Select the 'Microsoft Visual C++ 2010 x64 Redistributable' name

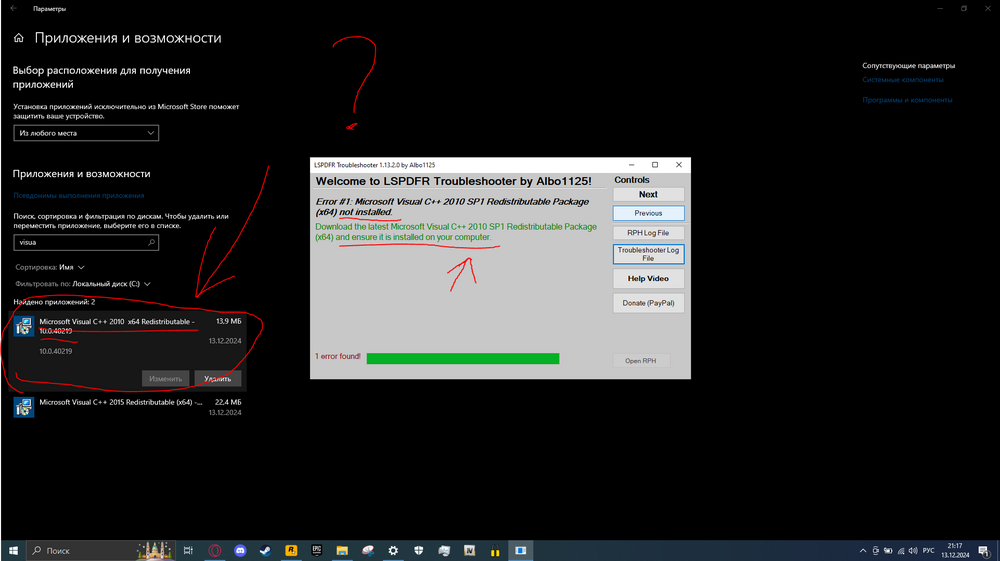(117, 326)
